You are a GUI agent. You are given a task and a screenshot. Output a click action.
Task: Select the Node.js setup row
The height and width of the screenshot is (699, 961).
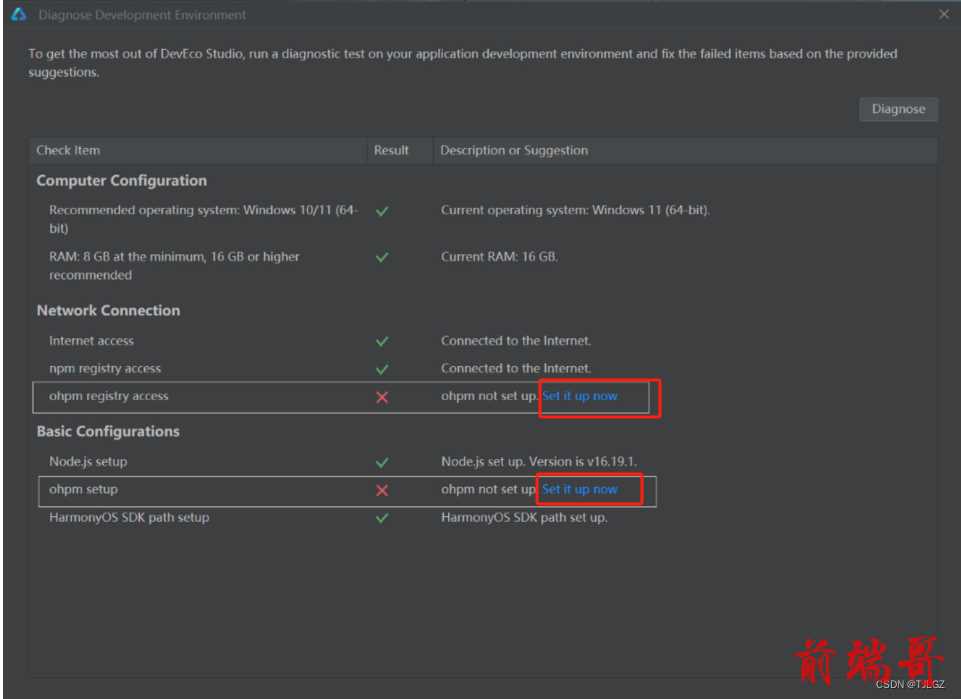click(484, 461)
